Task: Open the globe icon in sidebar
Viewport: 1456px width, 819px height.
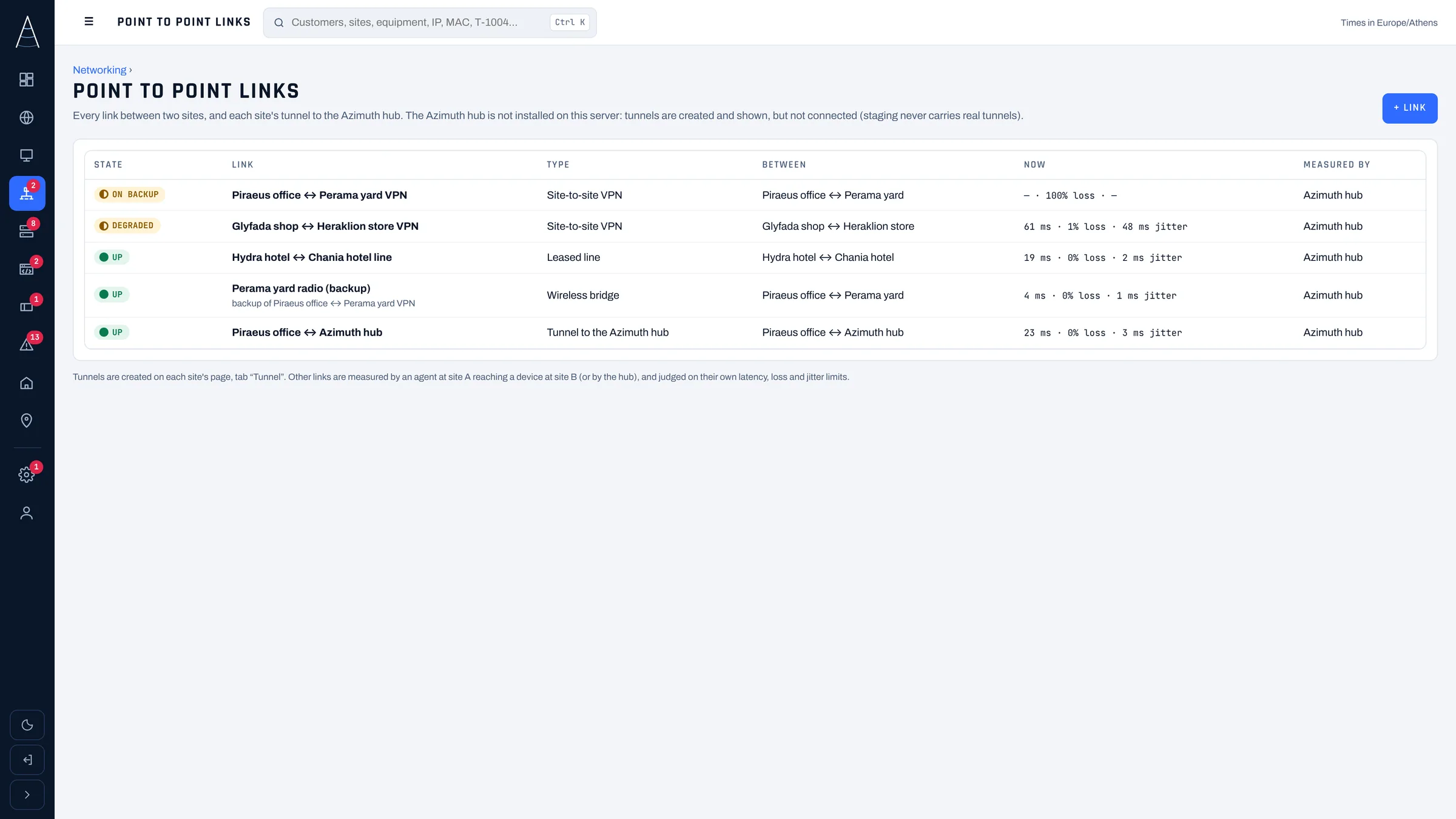Action: (27, 118)
